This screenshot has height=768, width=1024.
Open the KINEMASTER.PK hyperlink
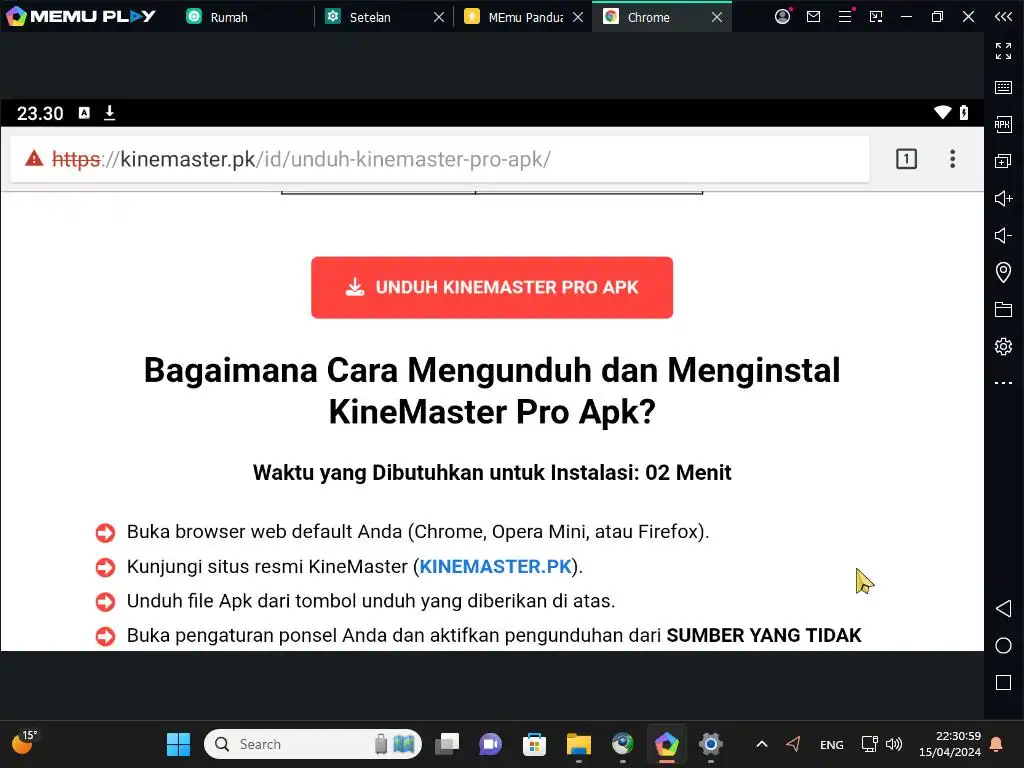495,566
